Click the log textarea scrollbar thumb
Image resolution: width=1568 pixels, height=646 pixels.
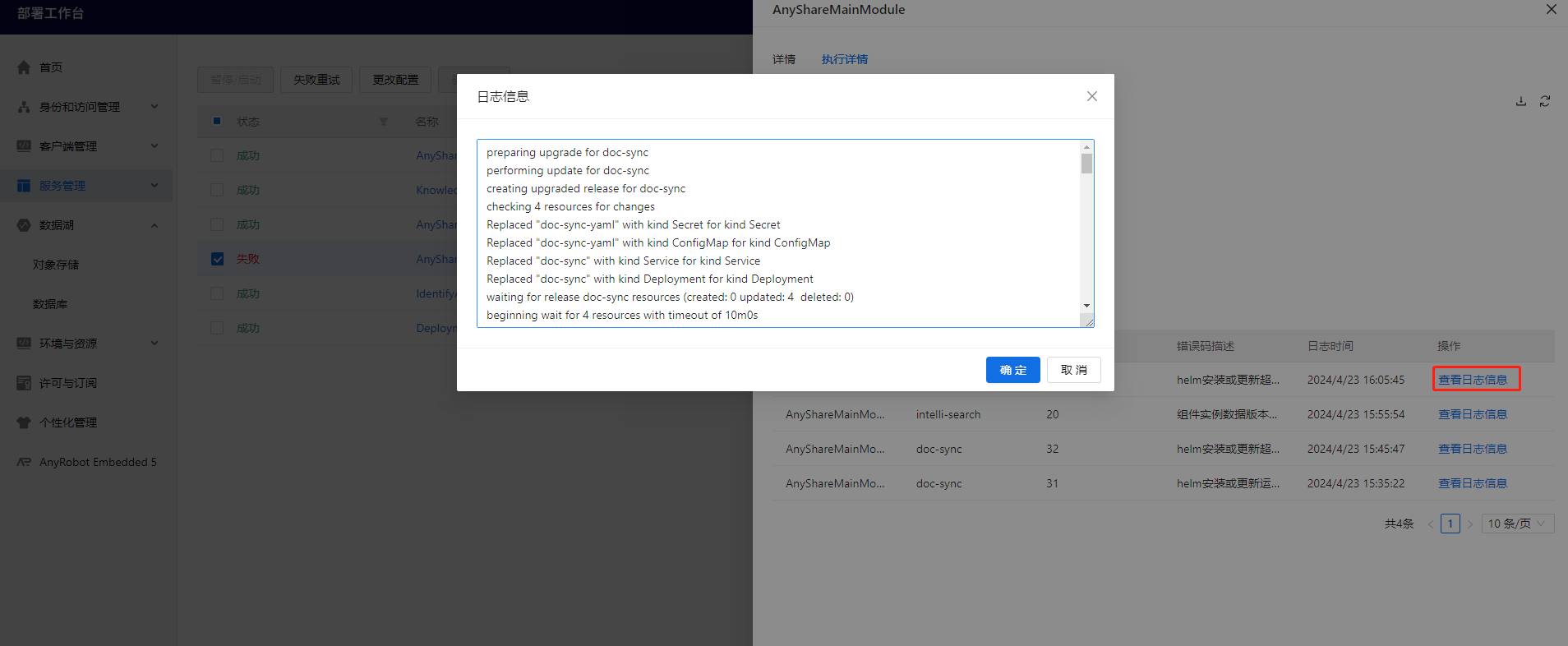coord(1086,164)
